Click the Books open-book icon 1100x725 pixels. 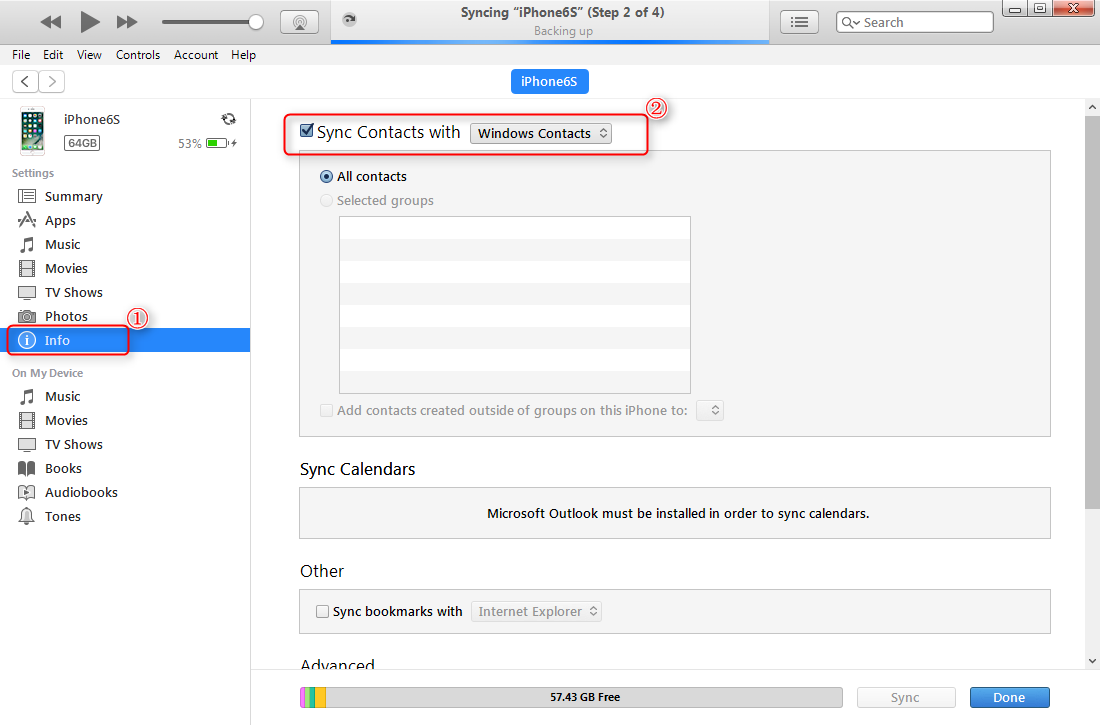pos(27,468)
